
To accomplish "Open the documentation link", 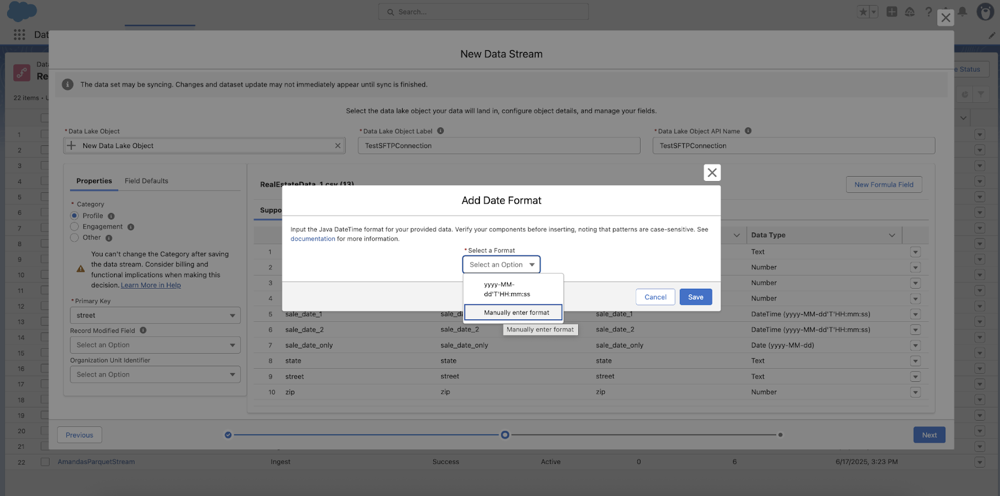I will tap(312, 239).
